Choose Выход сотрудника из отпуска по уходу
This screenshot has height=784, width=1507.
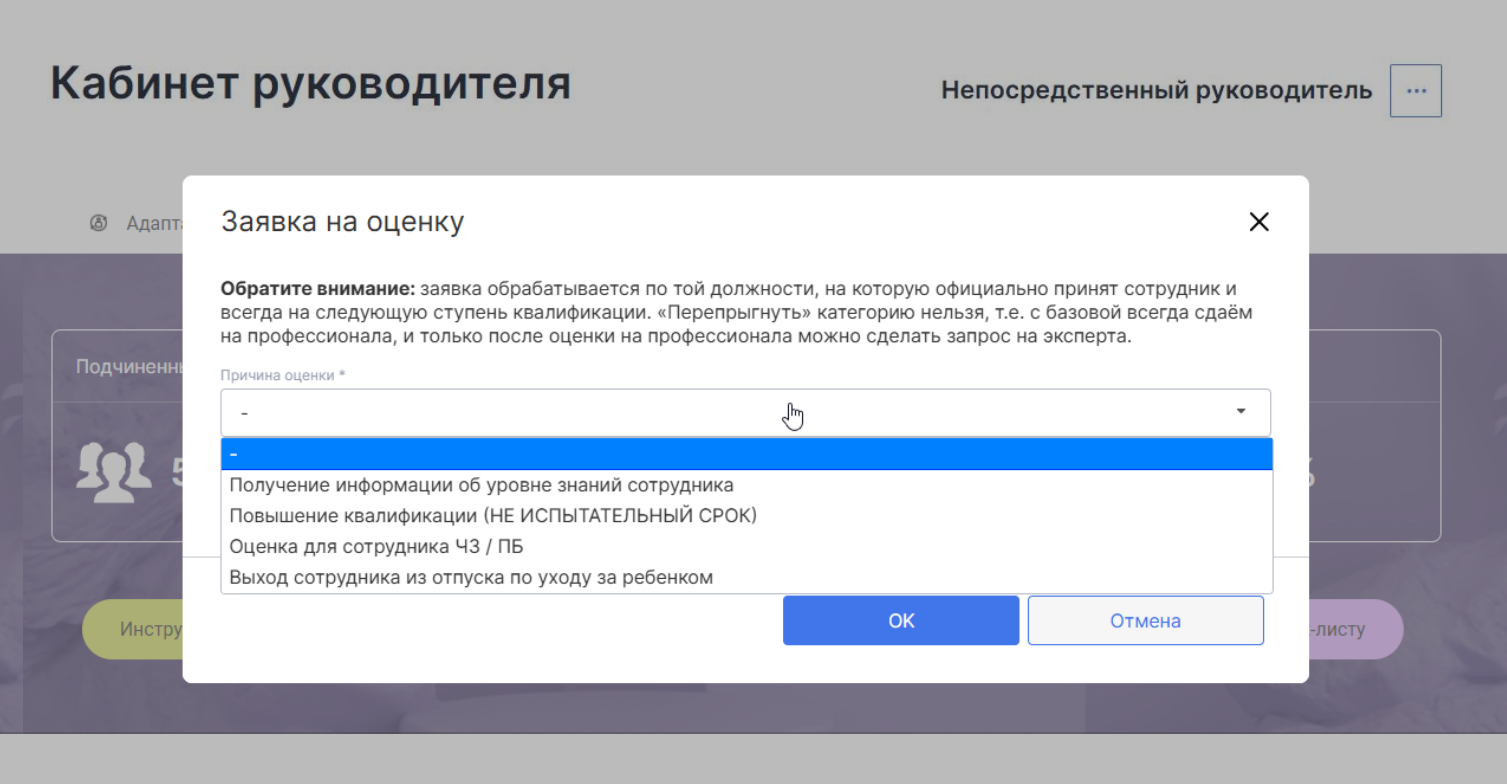click(746, 578)
